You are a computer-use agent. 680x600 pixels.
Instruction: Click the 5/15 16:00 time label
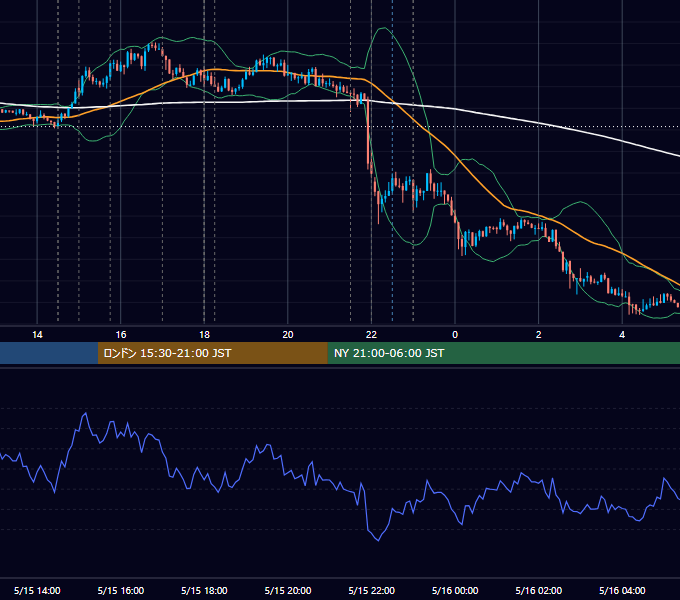121,590
